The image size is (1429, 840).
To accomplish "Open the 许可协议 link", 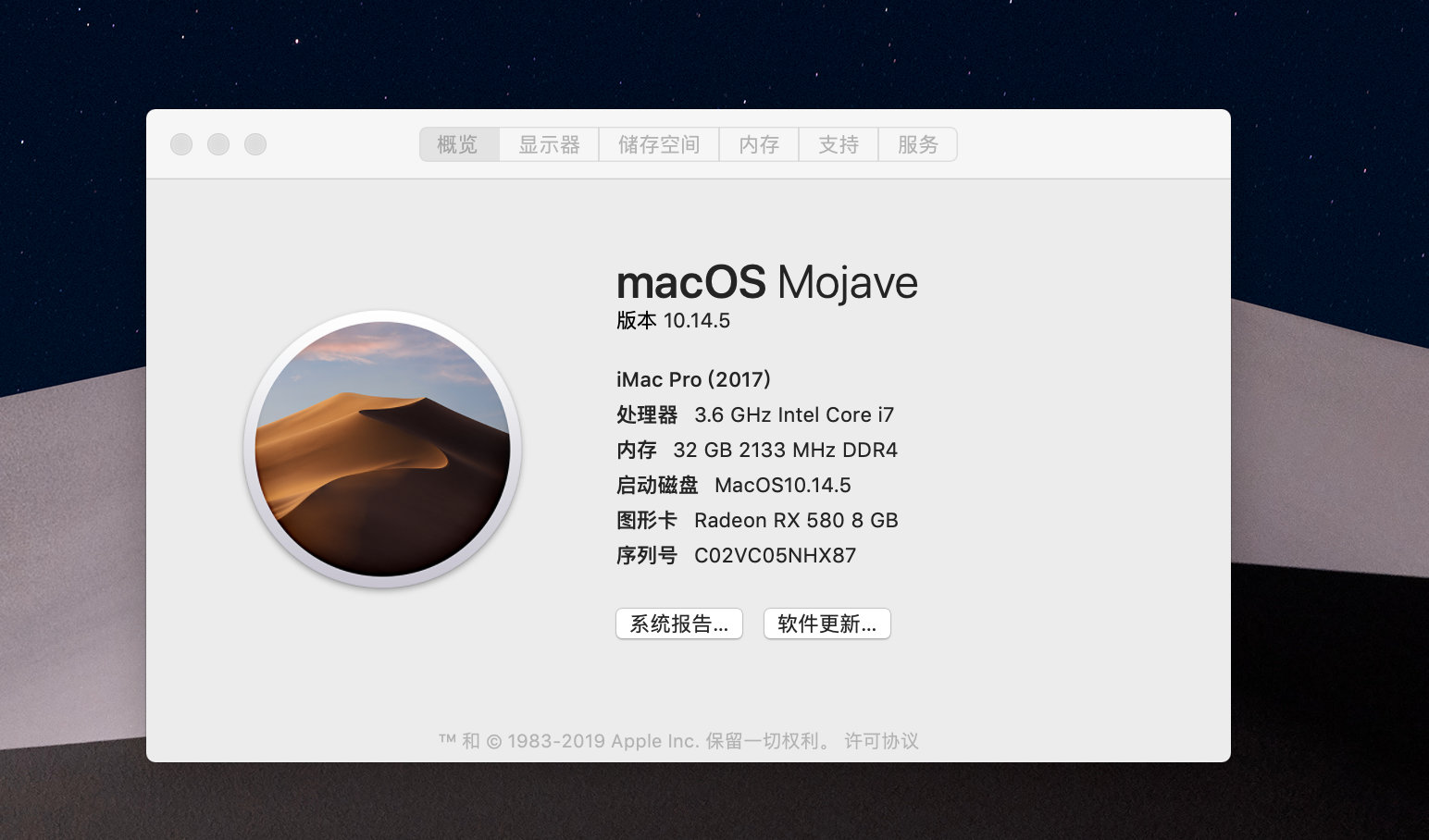I will coord(881,741).
